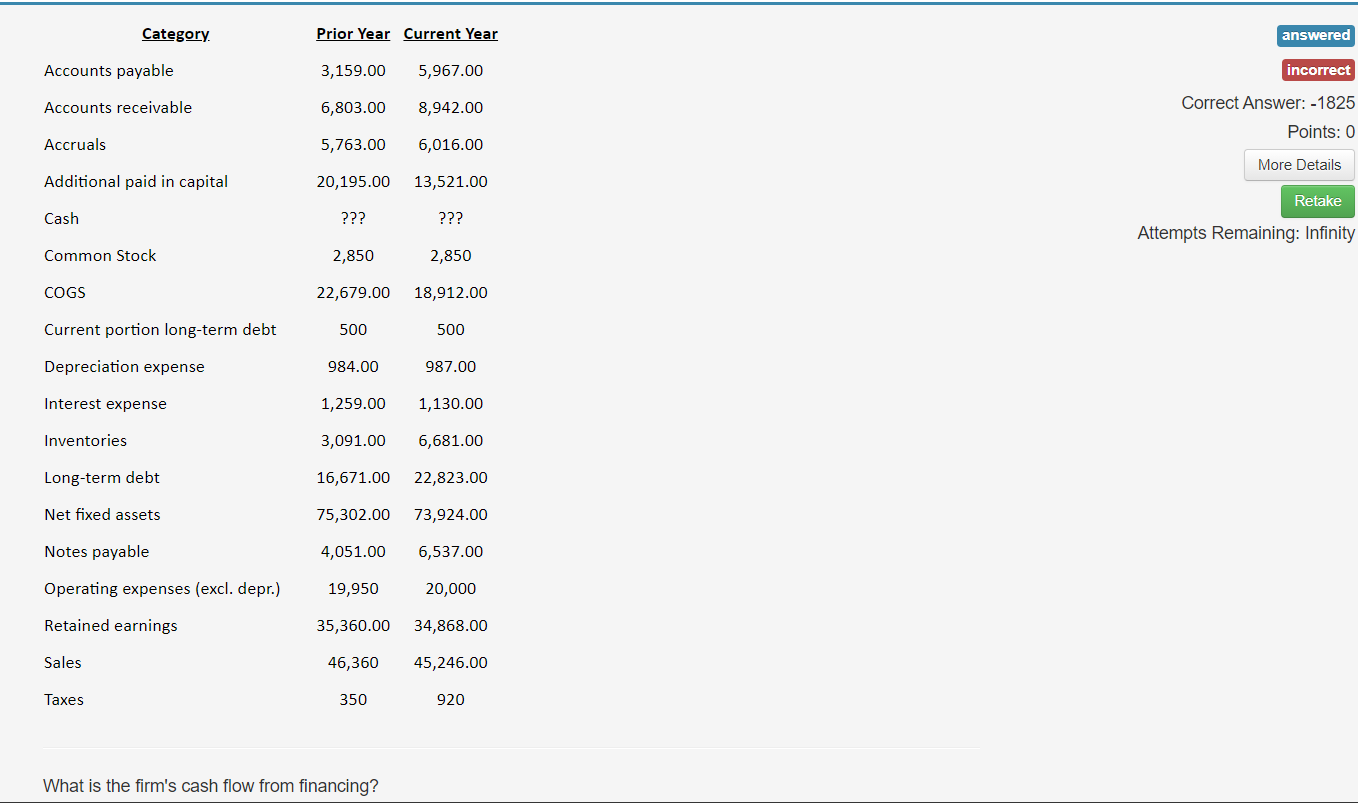Select Common Stock prior year value 2,850

click(353, 256)
